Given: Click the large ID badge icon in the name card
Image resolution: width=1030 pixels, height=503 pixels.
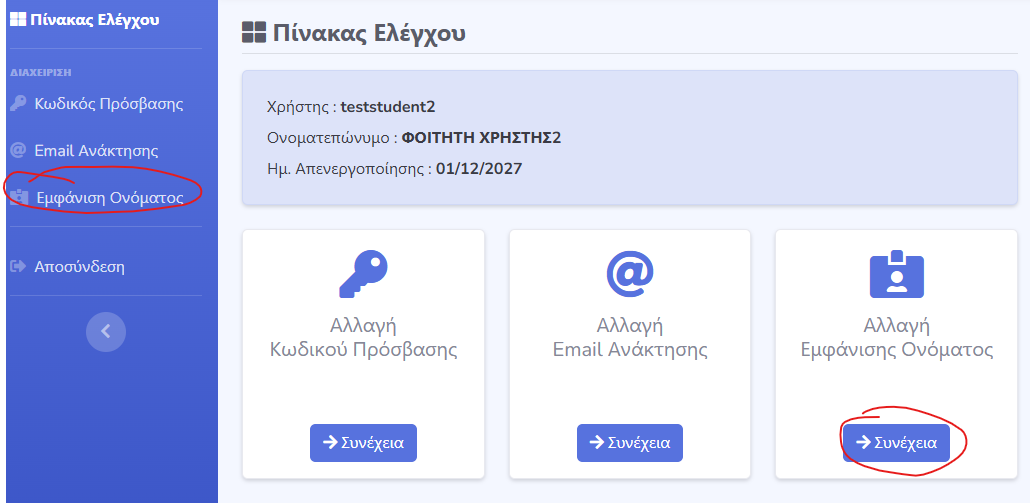Looking at the screenshot, I should click(896, 274).
